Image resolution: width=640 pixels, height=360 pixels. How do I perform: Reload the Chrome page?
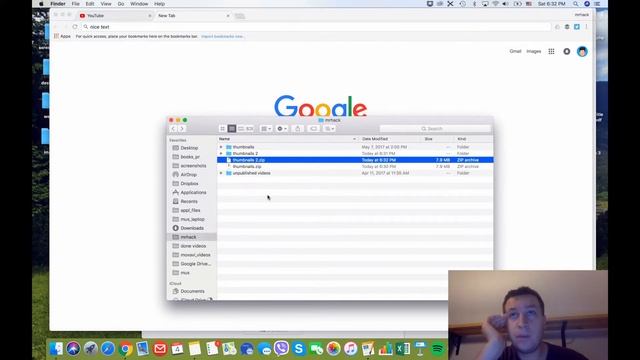(x=75, y=27)
